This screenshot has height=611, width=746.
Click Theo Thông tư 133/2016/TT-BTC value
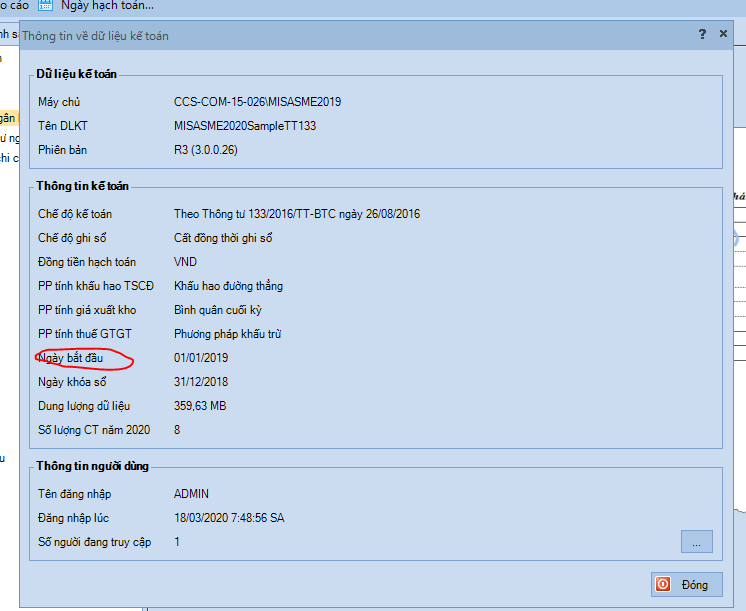pyautogui.click(x=297, y=214)
